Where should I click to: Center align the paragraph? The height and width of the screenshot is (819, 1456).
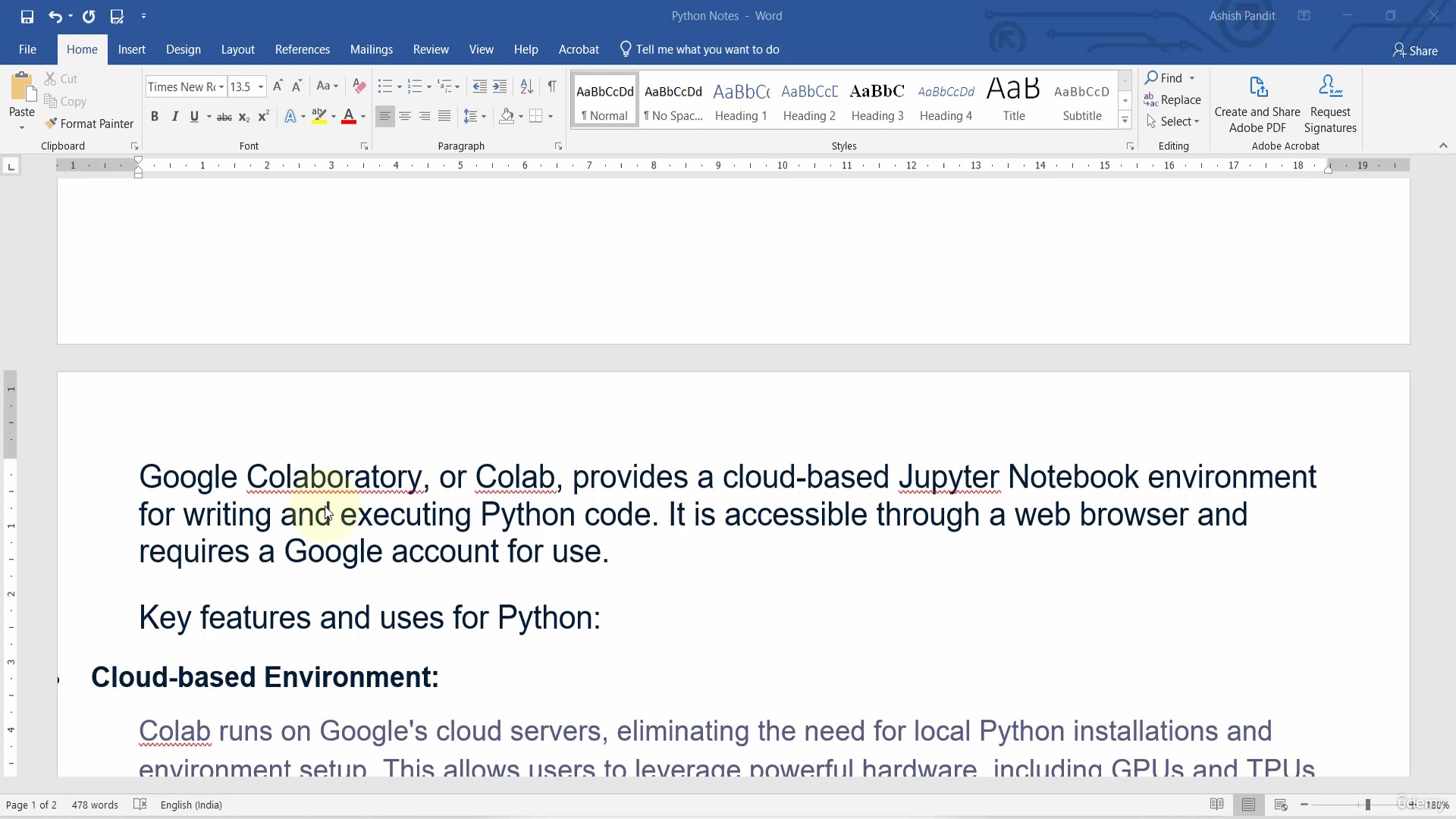[405, 117]
